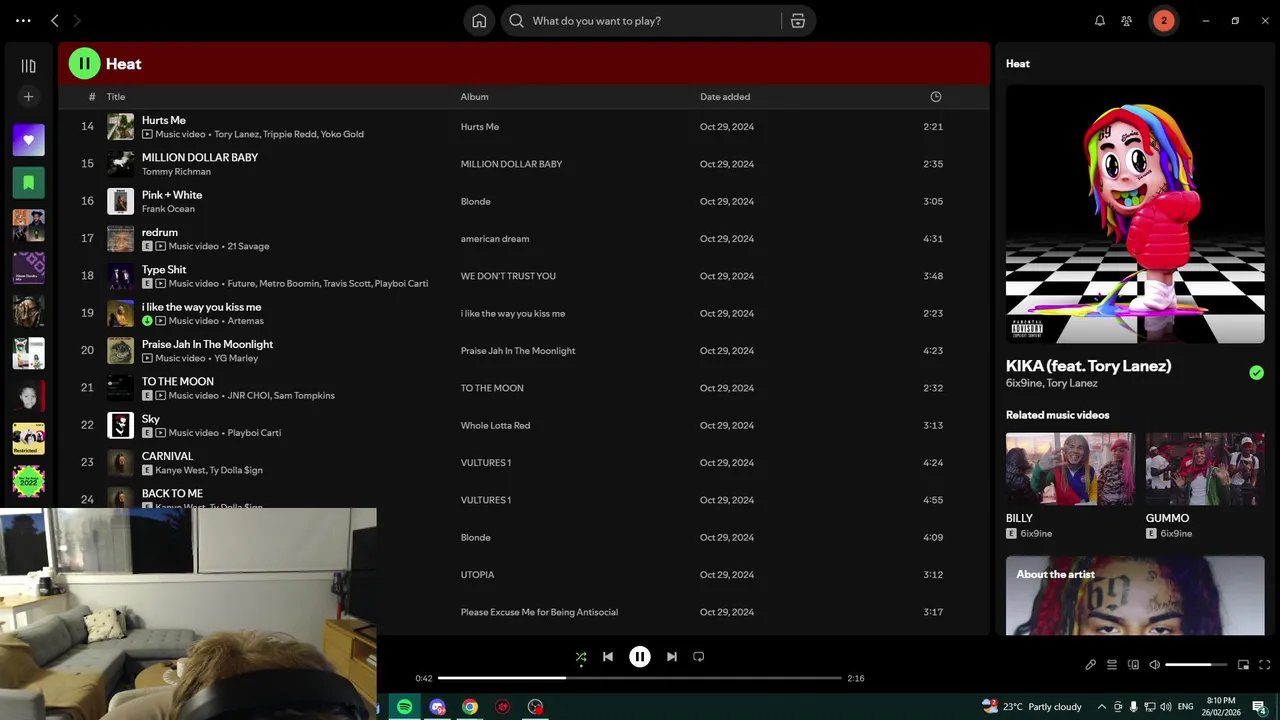Open the About the artist card
Screen dimensions: 1280x720
pos(1135,596)
